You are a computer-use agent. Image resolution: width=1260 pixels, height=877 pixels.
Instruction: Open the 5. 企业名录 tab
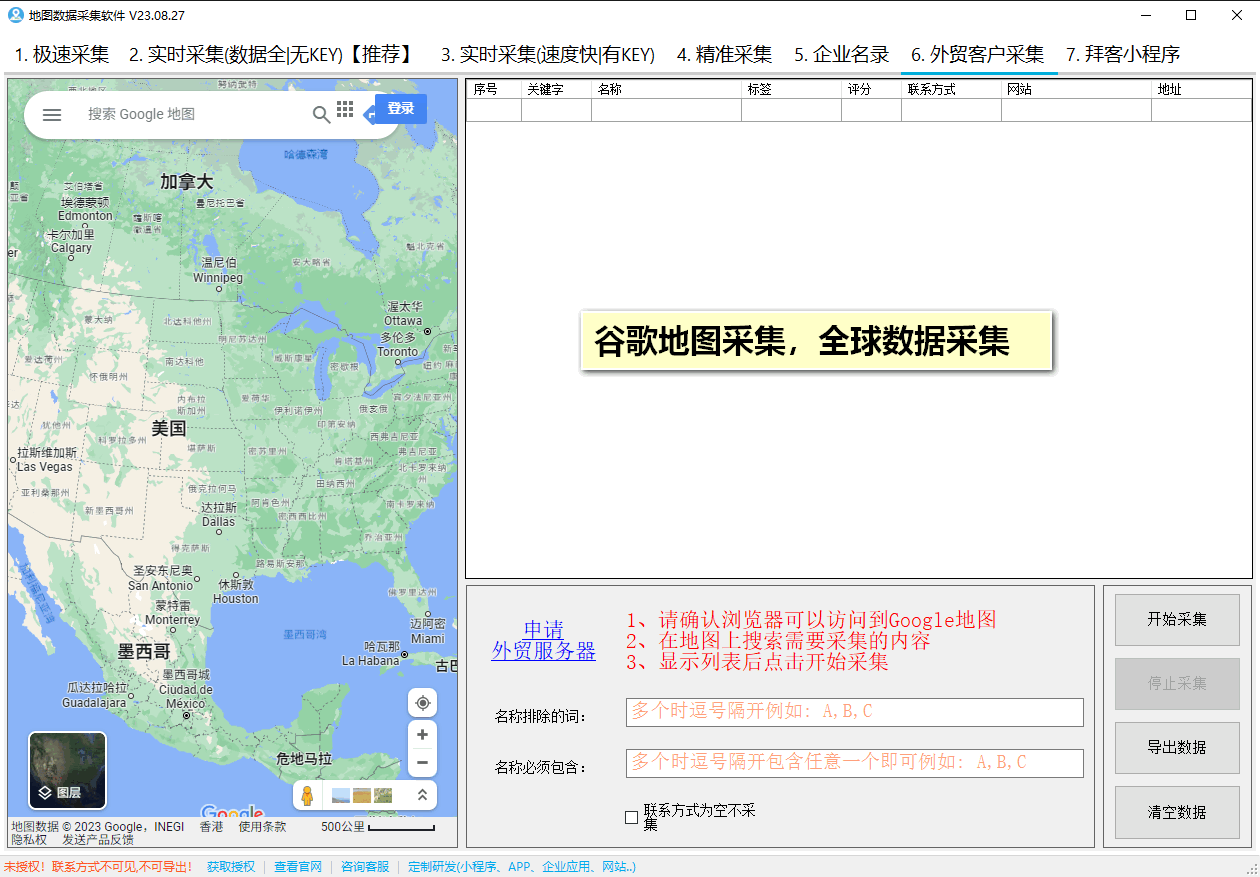[842, 55]
